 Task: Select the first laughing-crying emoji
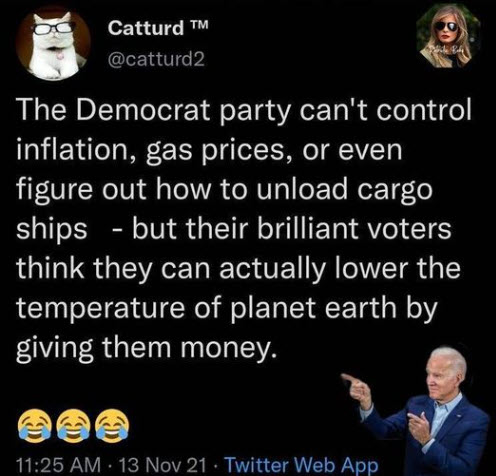pyautogui.click(x=35, y=426)
